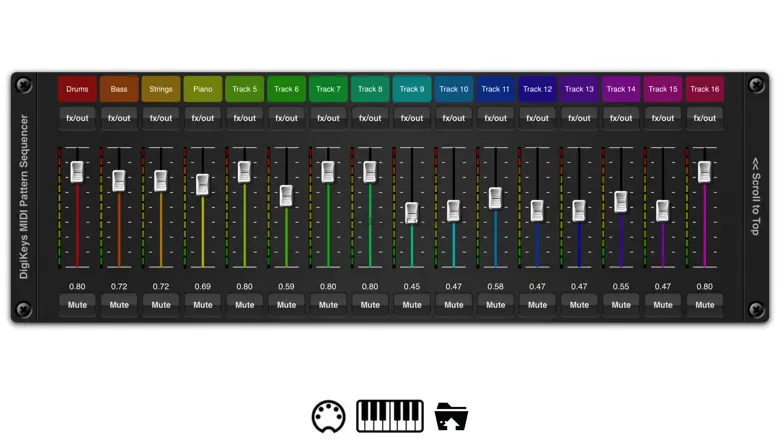This screenshot has height=439, width=780.
Task: Select the Strings track label
Action: tap(161, 89)
